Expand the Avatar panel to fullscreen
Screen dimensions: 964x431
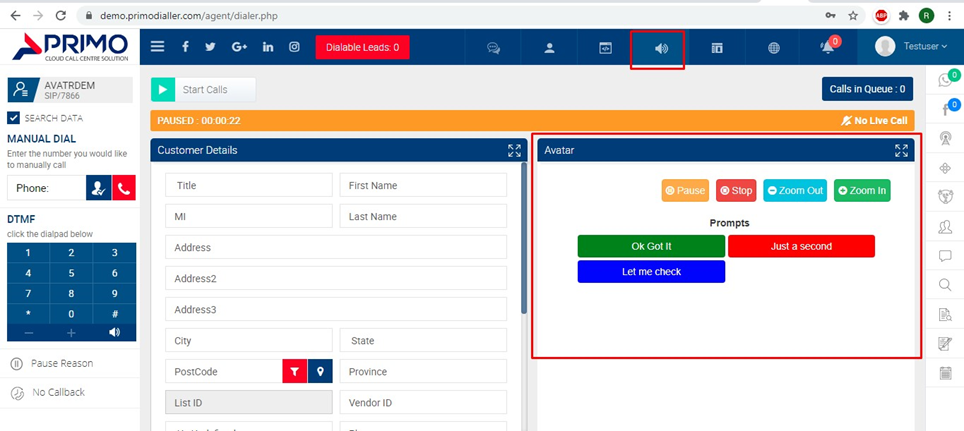tap(901, 150)
